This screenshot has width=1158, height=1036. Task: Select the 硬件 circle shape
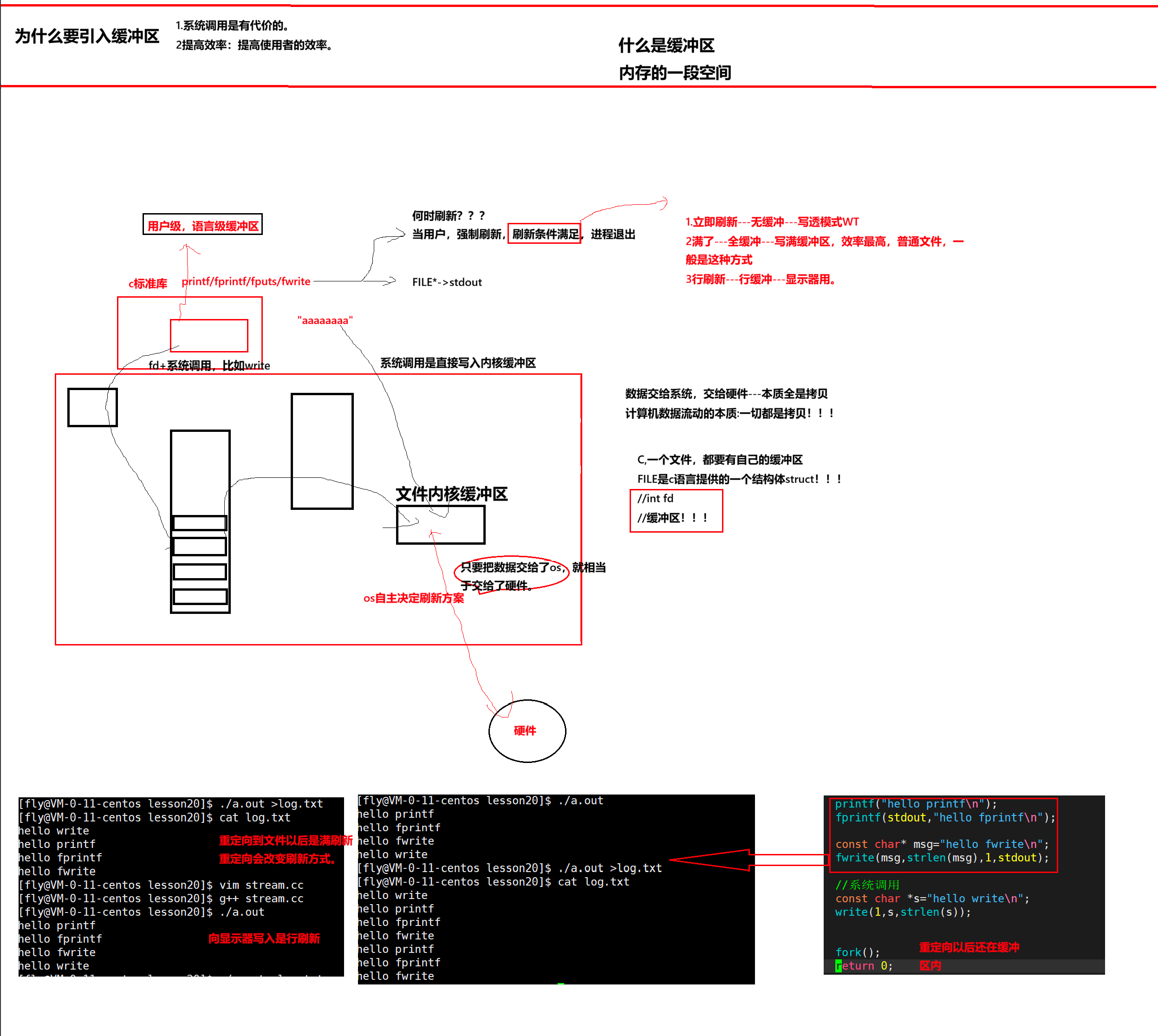[527, 731]
